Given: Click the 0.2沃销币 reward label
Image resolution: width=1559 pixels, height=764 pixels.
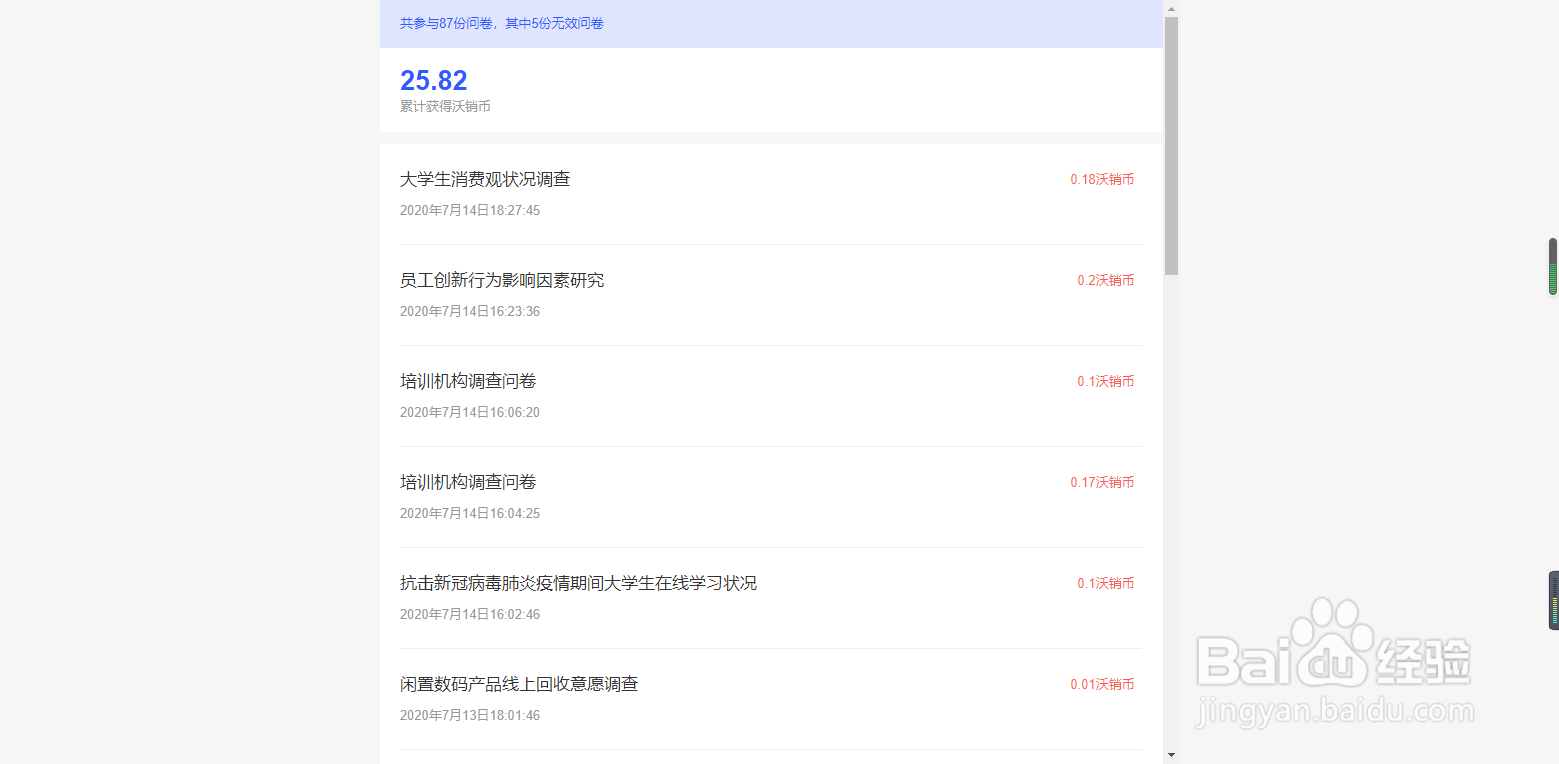Looking at the screenshot, I should tap(1105, 280).
